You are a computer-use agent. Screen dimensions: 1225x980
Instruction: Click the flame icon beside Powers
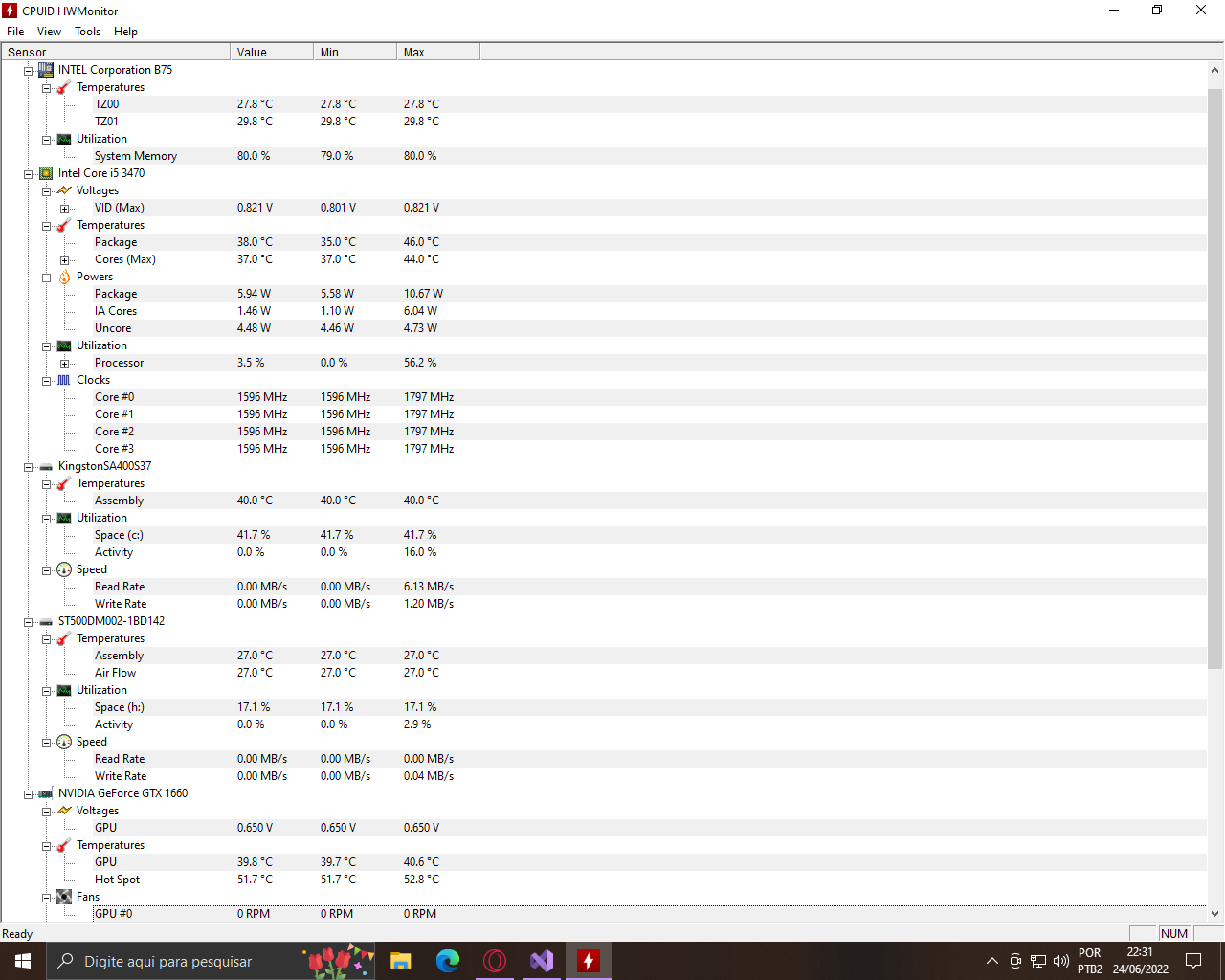64,277
